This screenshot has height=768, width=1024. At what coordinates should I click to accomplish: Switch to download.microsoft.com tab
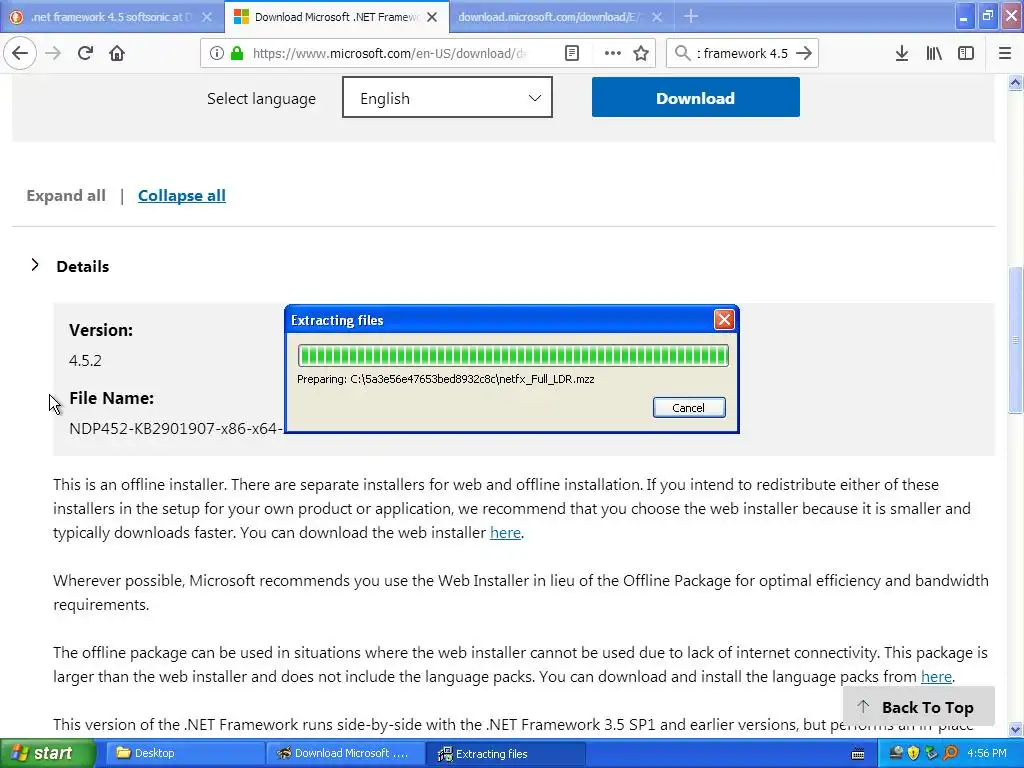[562, 17]
